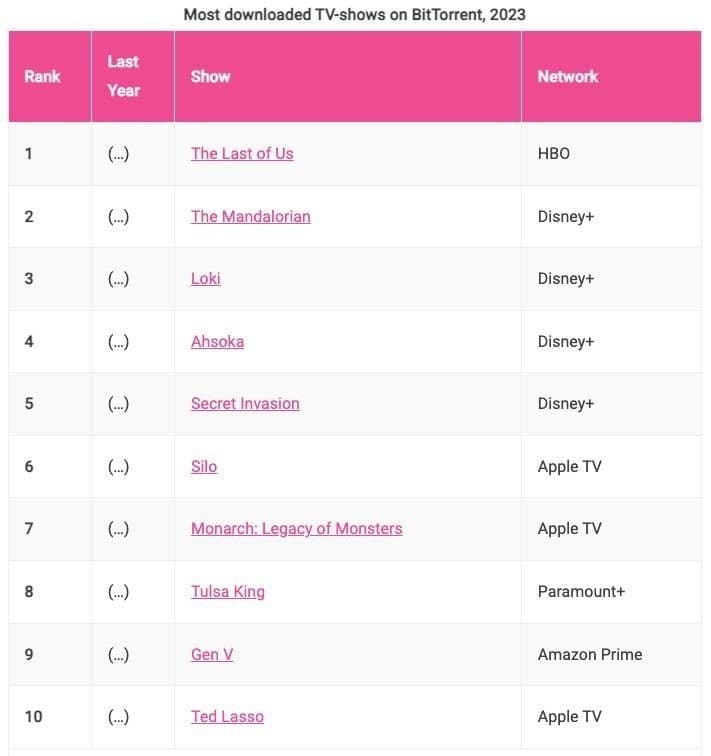Image resolution: width=711 pixels, height=756 pixels.
Task: Open the Gen V link
Action: 212,654
